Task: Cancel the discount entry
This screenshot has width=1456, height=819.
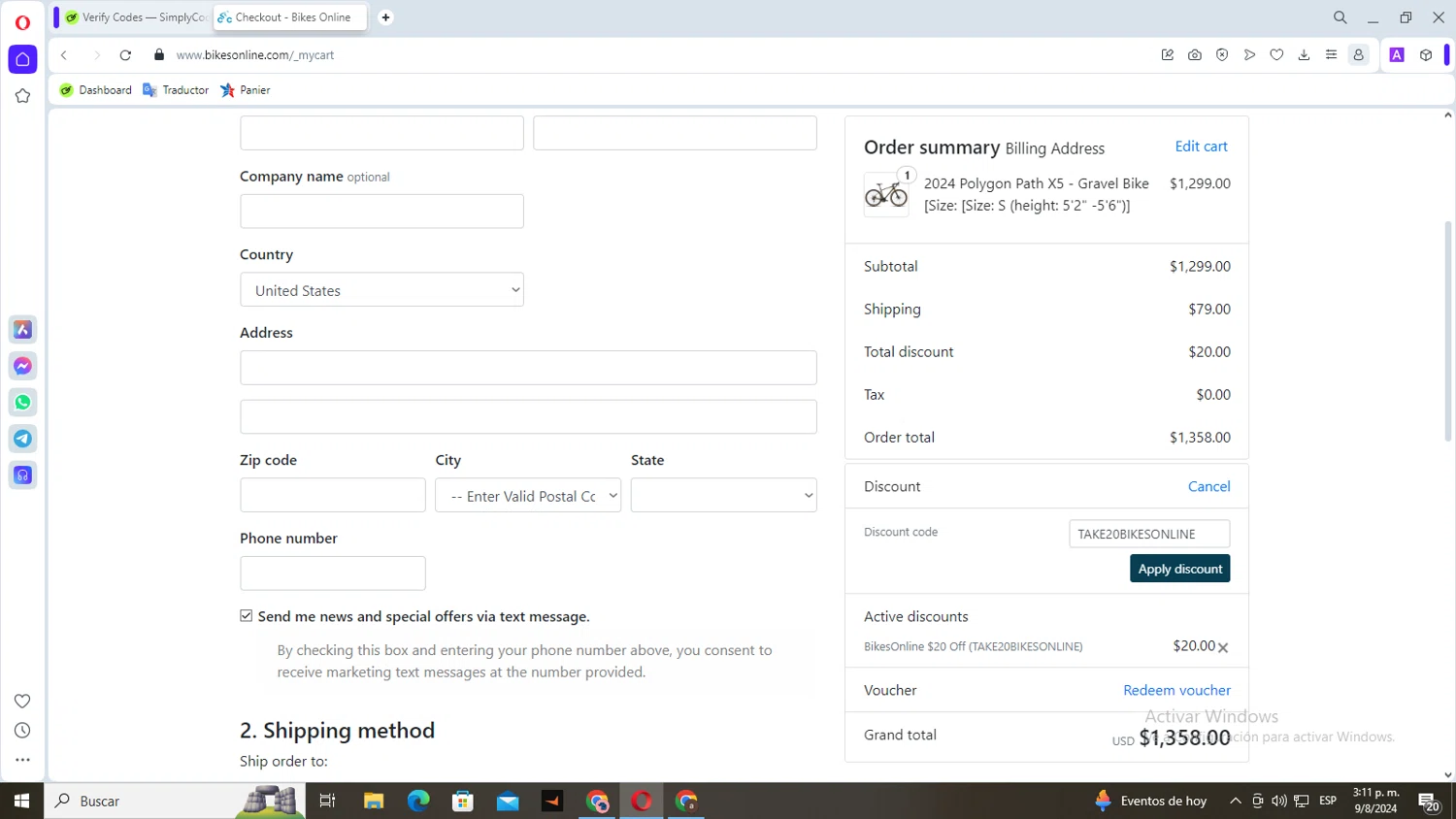Action: point(1208,487)
